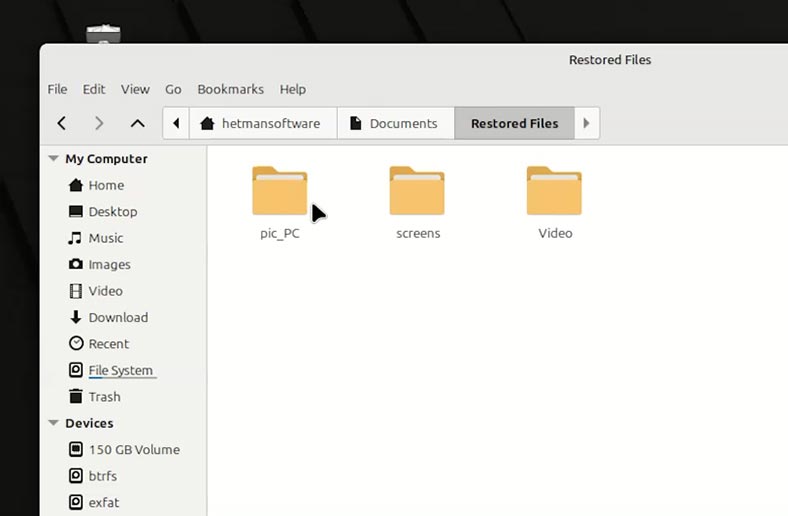788x516 pixels.
Task: Select the 150 GB Volume device
Action: pyautogui.click(x=134, y=450)
